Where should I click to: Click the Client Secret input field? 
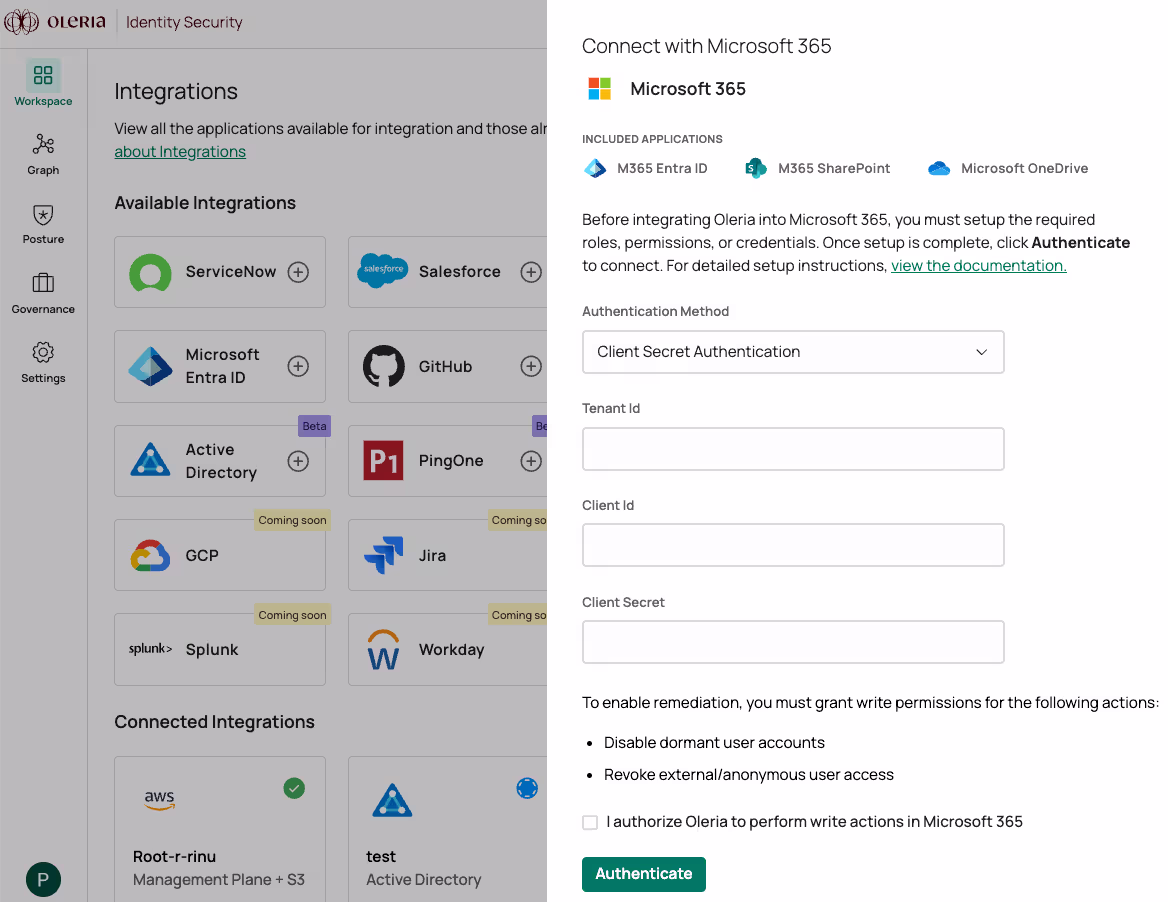(x=793, y=642)
